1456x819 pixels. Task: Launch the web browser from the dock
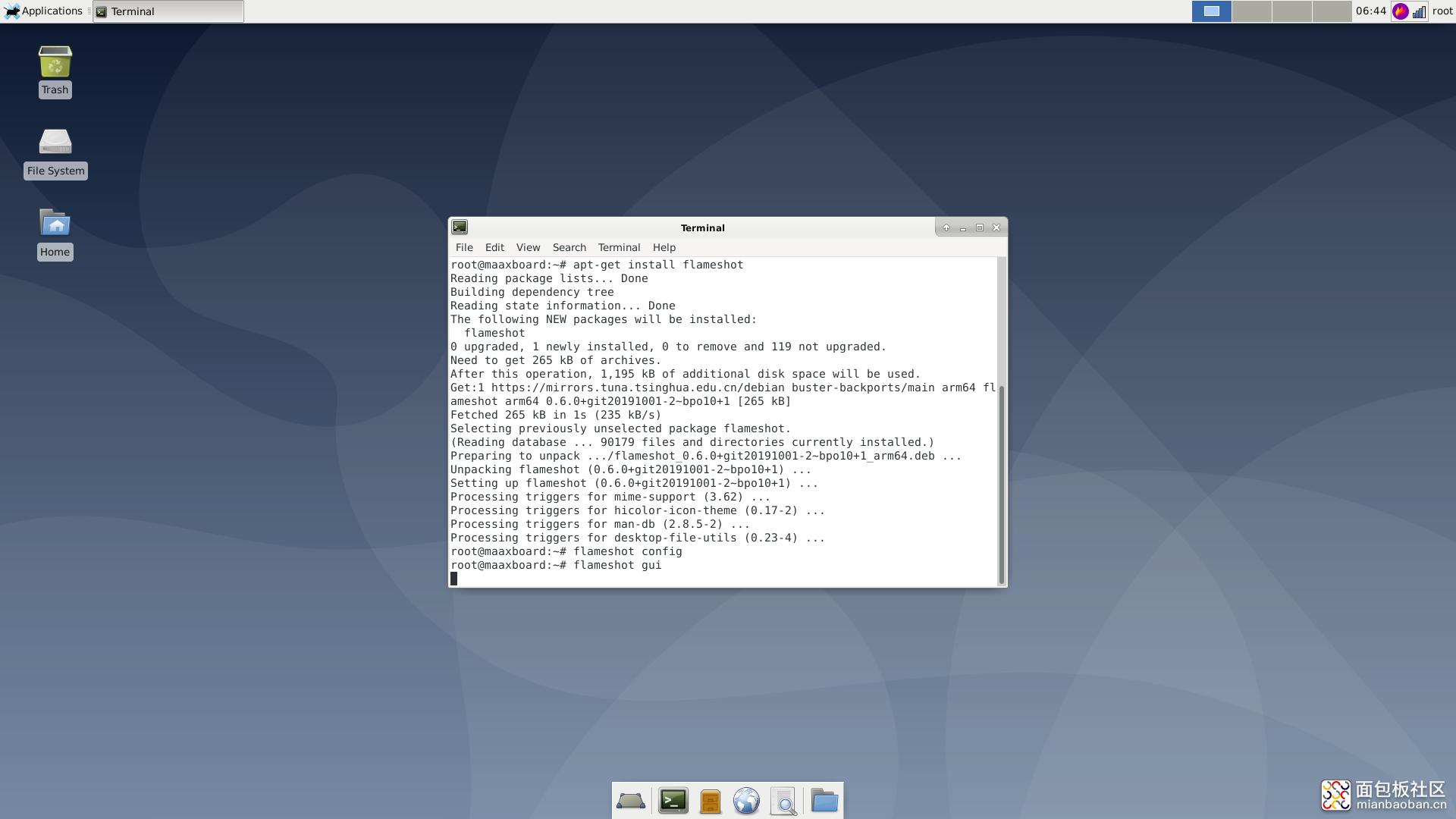pos(746,801)
